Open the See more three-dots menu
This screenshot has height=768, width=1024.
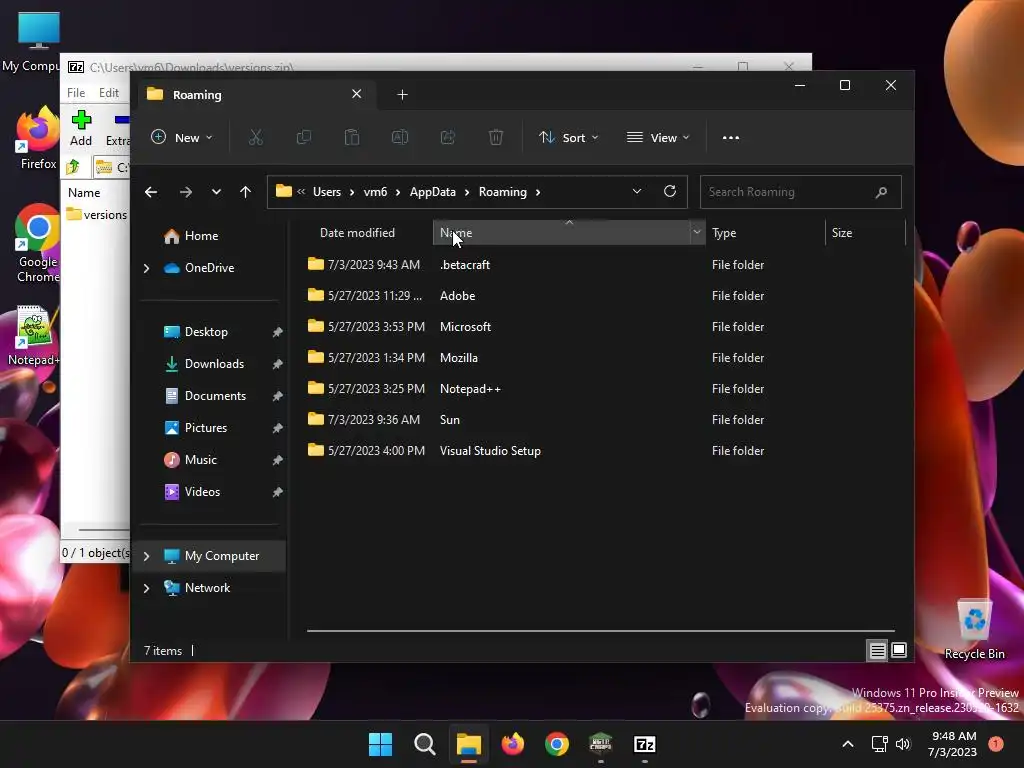pos(731,138)
